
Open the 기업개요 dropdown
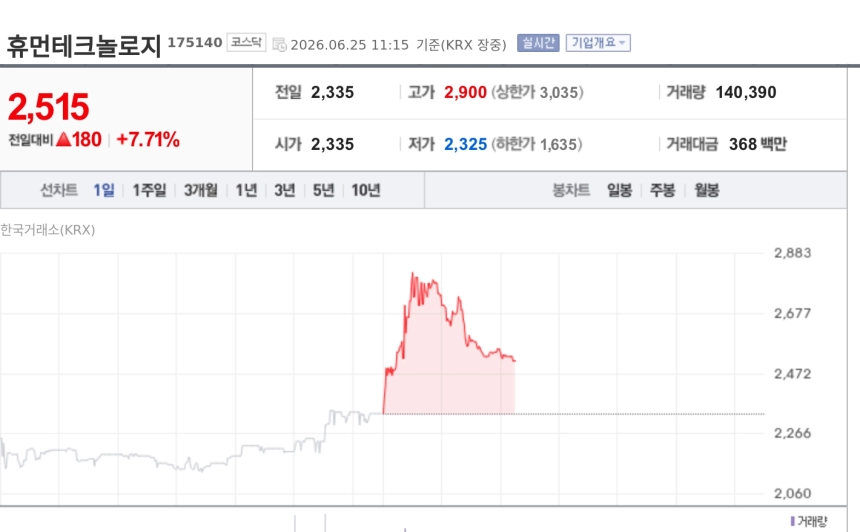click(x=598, y=43)
